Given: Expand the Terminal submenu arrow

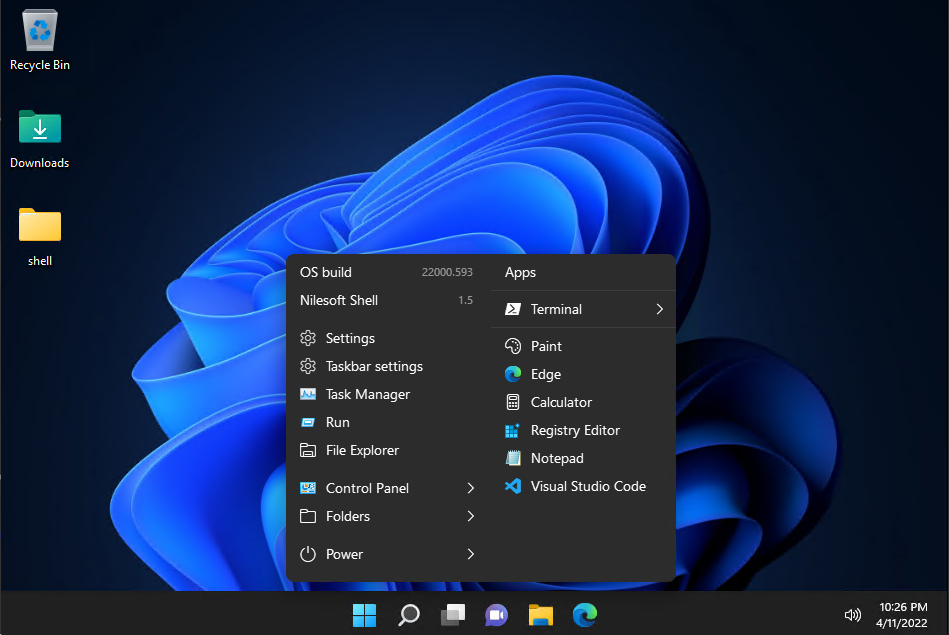Looking at the screenshot, I should (659, 309).
